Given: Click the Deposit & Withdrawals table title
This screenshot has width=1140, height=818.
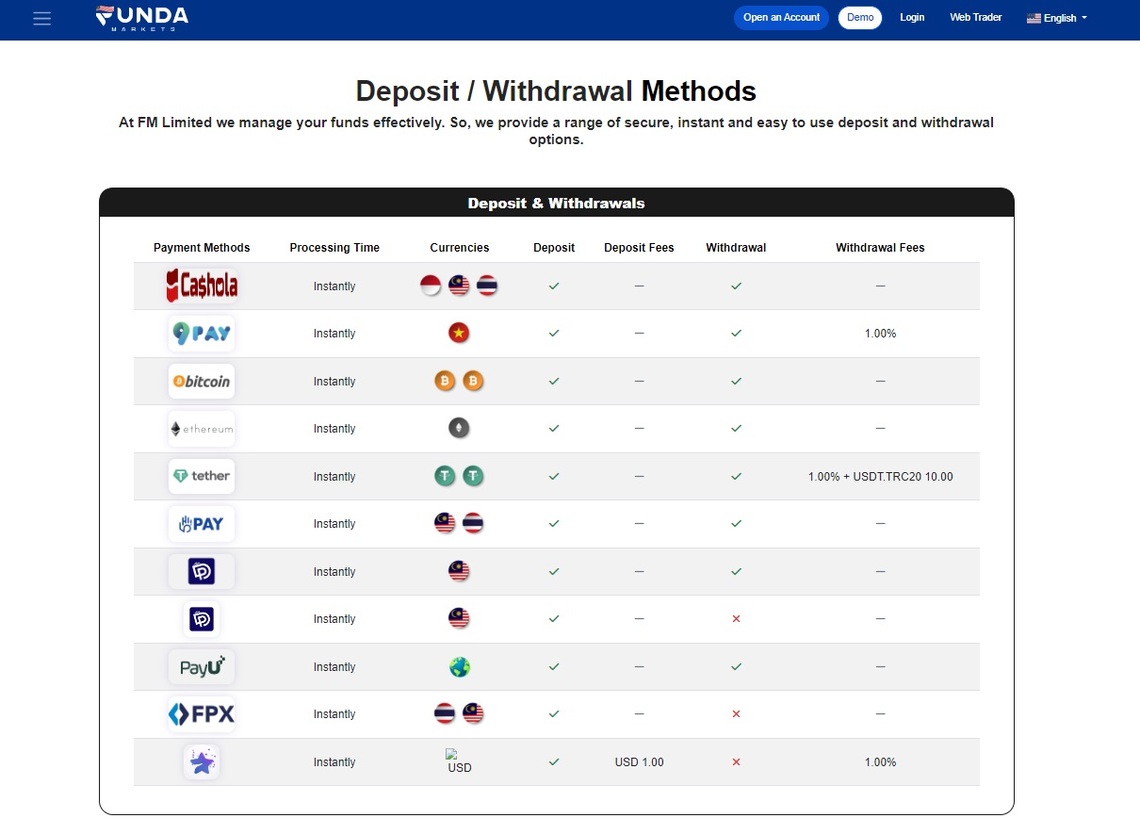Looking at the screenshot, I should [556, 203].
